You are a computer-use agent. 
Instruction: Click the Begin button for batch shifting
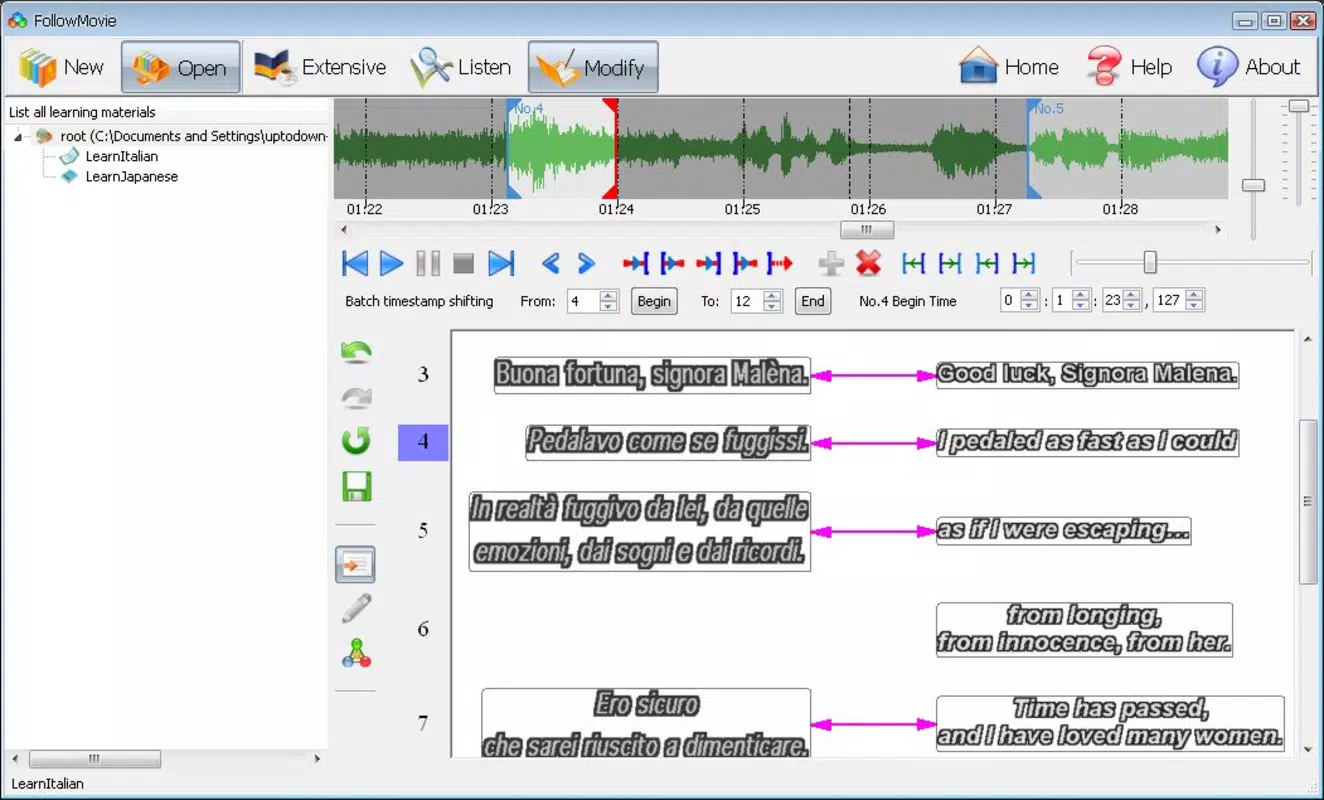(654, 301)
